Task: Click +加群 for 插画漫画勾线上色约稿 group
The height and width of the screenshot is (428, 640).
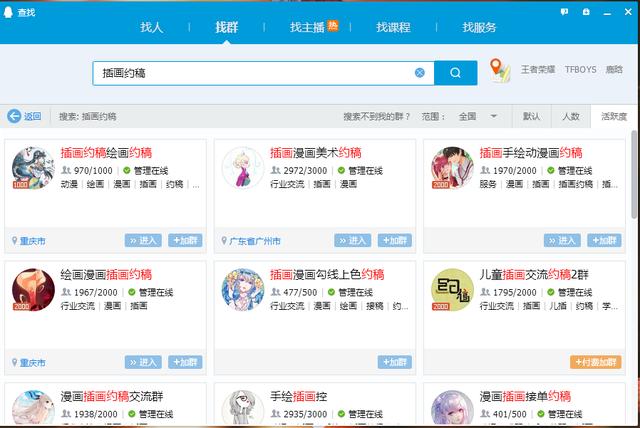Action: (395, 362)
